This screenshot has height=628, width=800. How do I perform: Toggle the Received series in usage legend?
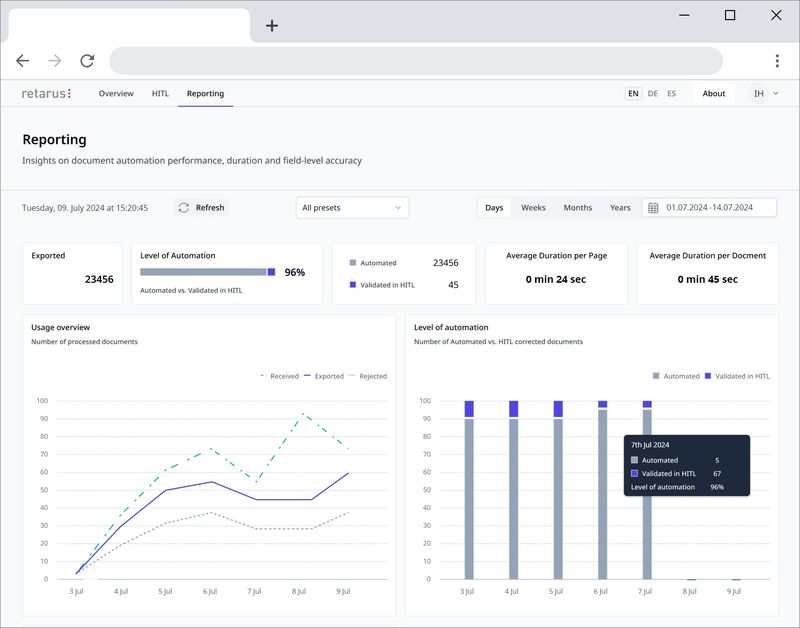[x=279, y=376]
